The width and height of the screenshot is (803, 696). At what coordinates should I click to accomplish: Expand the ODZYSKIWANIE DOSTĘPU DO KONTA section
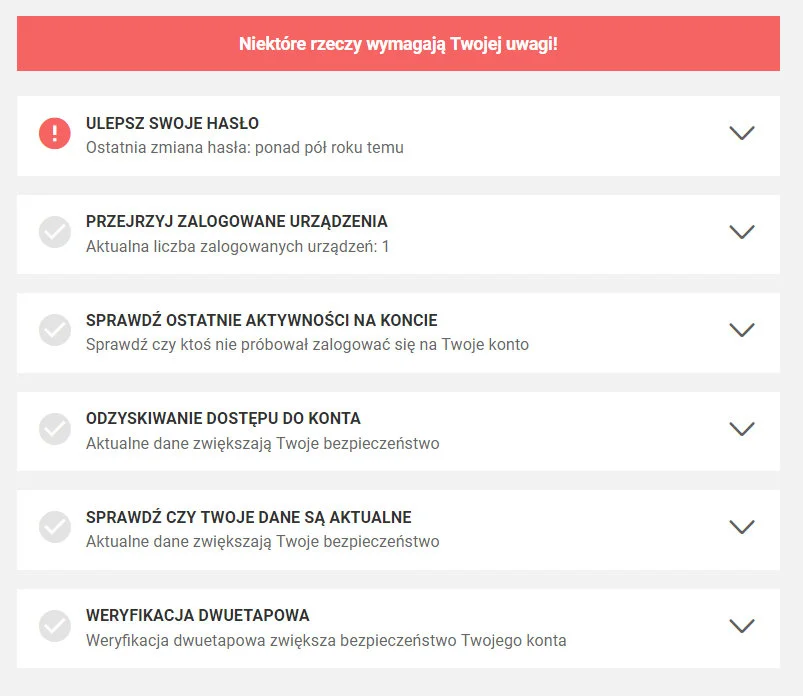click(x=741, y=428)
